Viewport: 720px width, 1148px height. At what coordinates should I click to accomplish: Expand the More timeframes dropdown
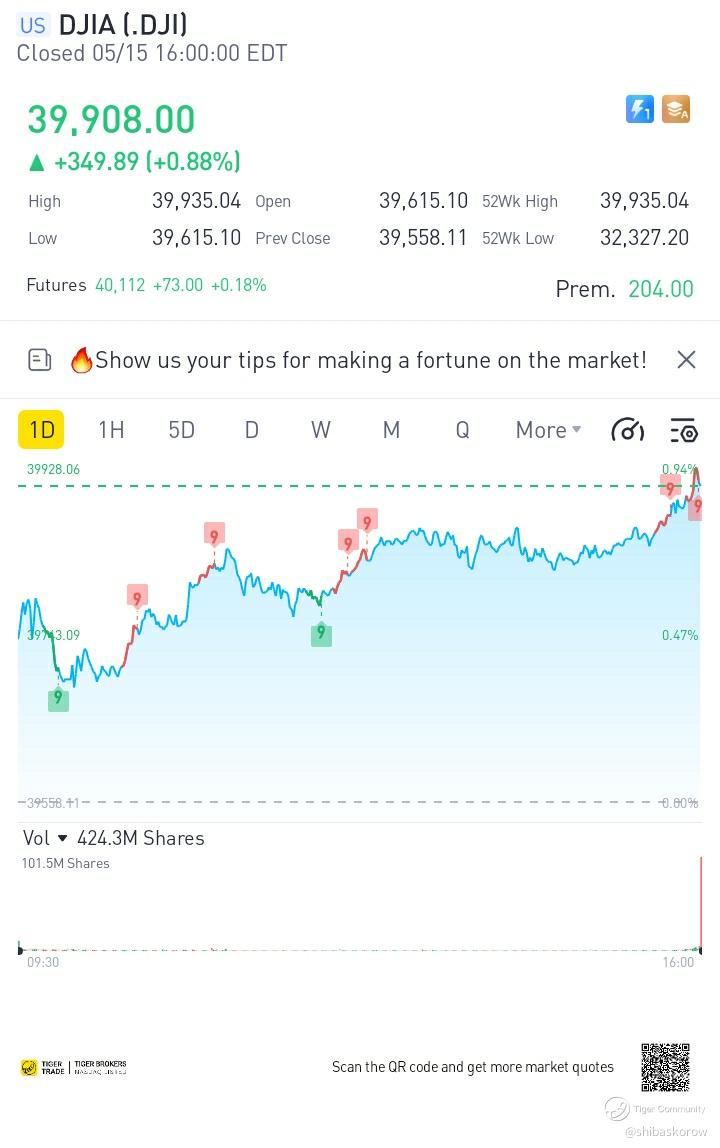(548, 430)
